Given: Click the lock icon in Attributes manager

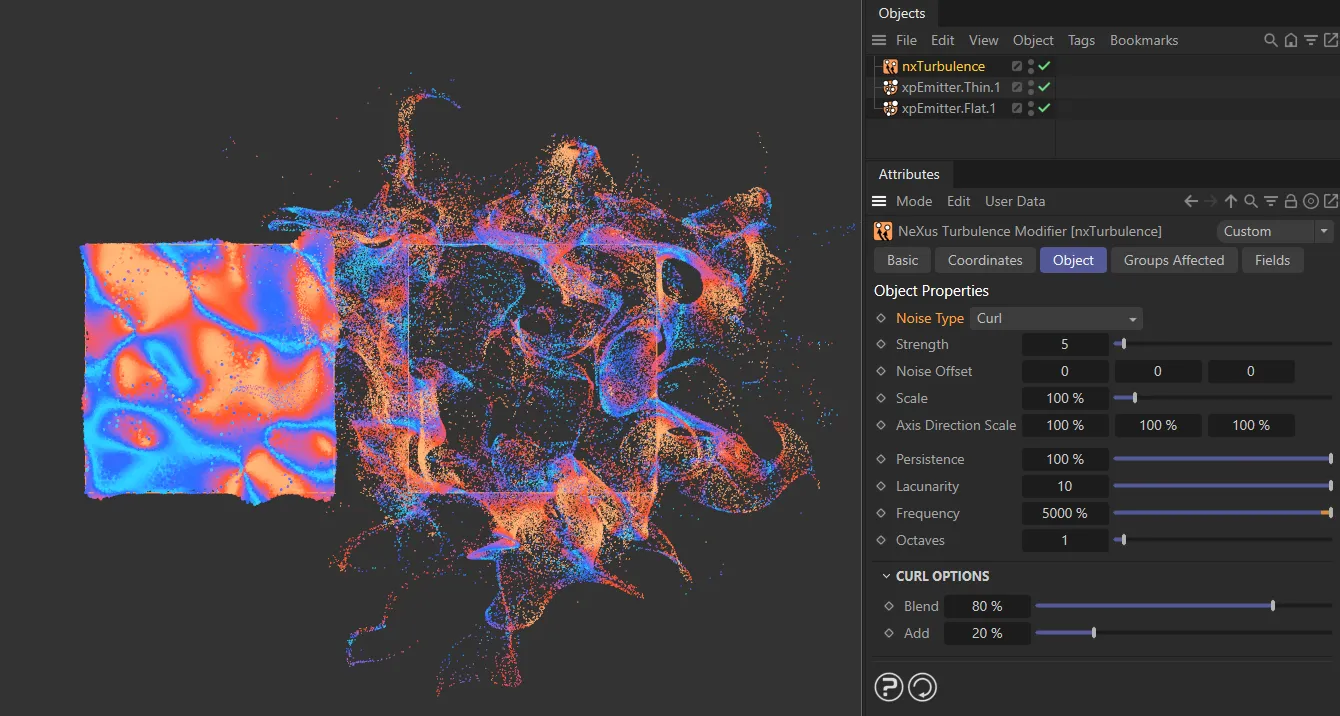Looking at the screenshot, I should coord(1291,201).
